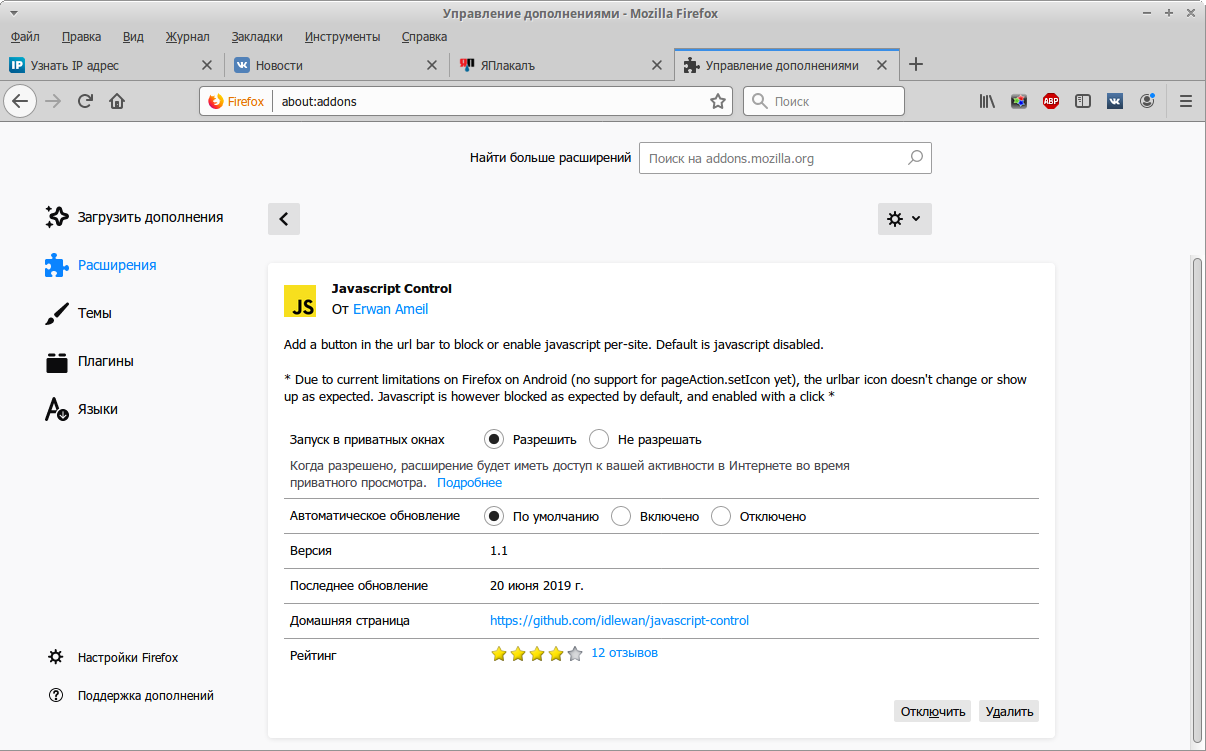Focus 'Поиск на addons.mozilla.org' field
Screen dimensions: 1206x751
(785, 158)
